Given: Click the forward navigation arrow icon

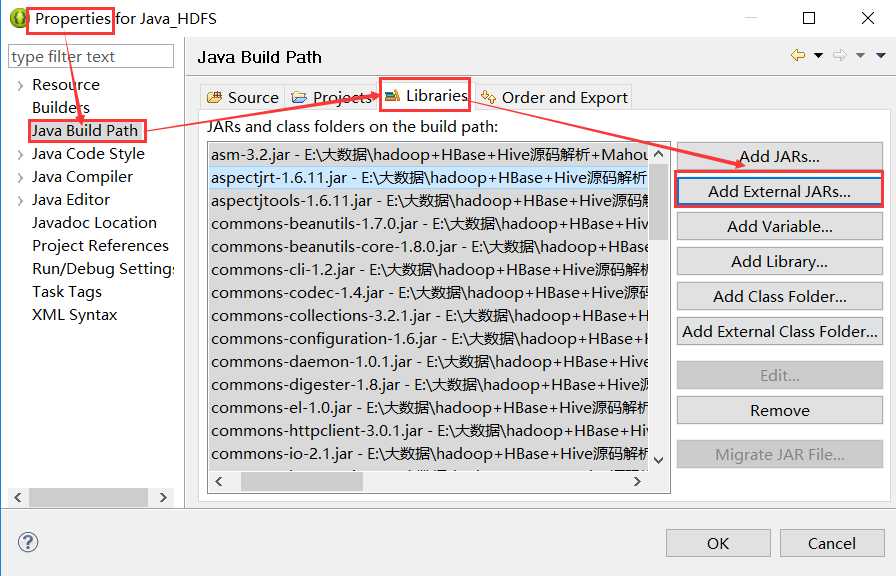Looking at the screenshot, I should pyautogui.click(x=839, y=55).
